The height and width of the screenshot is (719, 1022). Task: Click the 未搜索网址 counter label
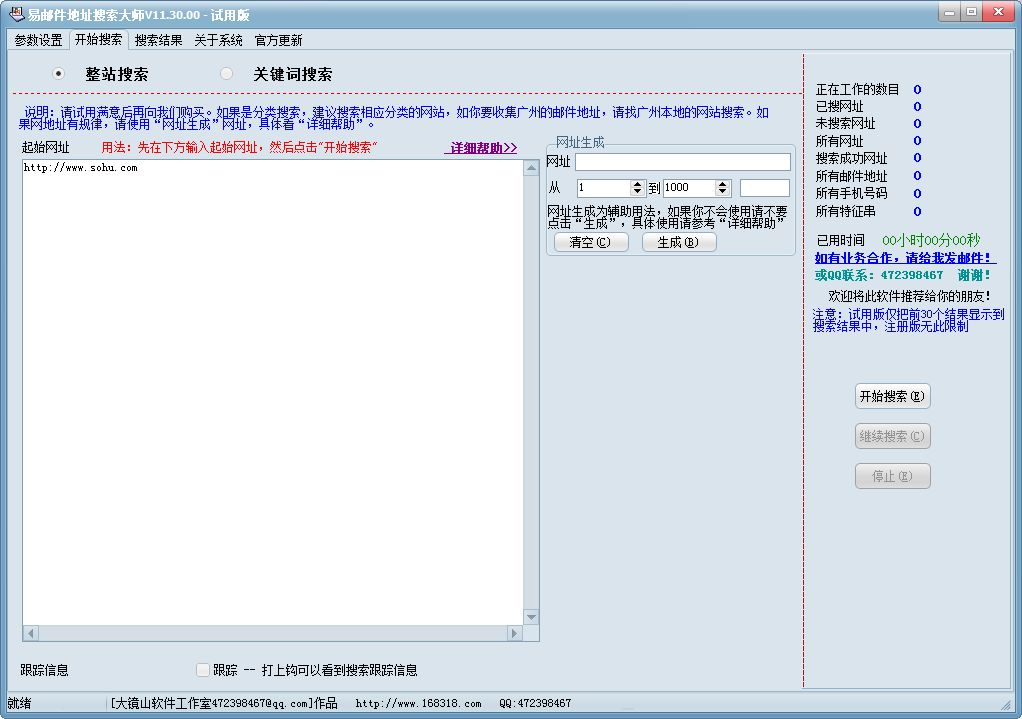(x=845, y=123)
